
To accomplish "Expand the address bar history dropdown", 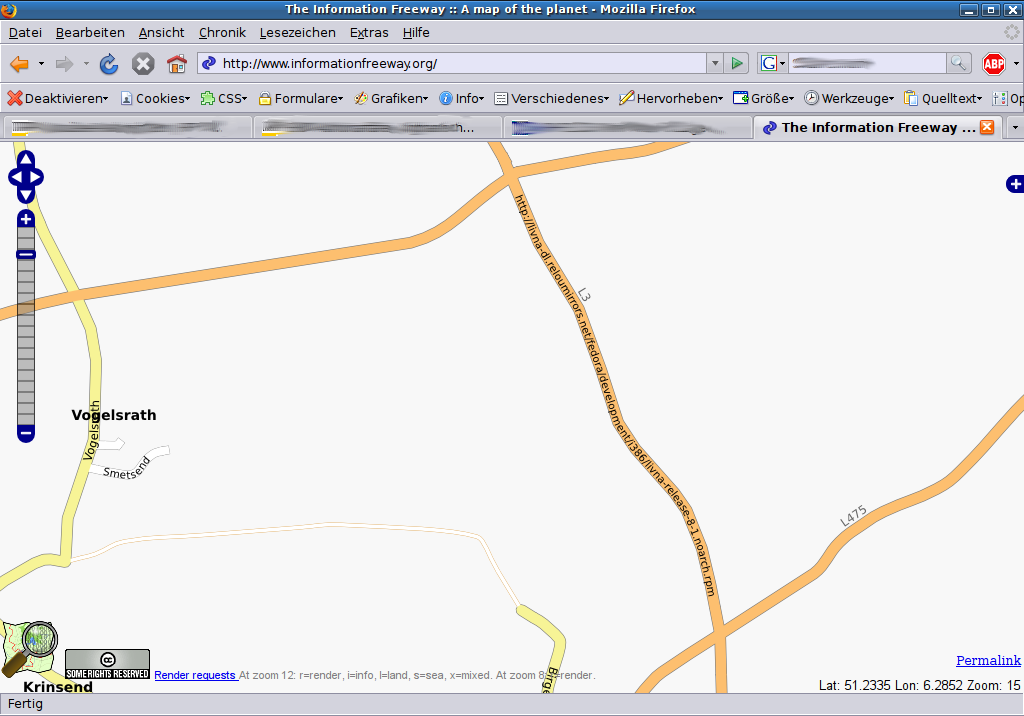I will tap(714, 64).
